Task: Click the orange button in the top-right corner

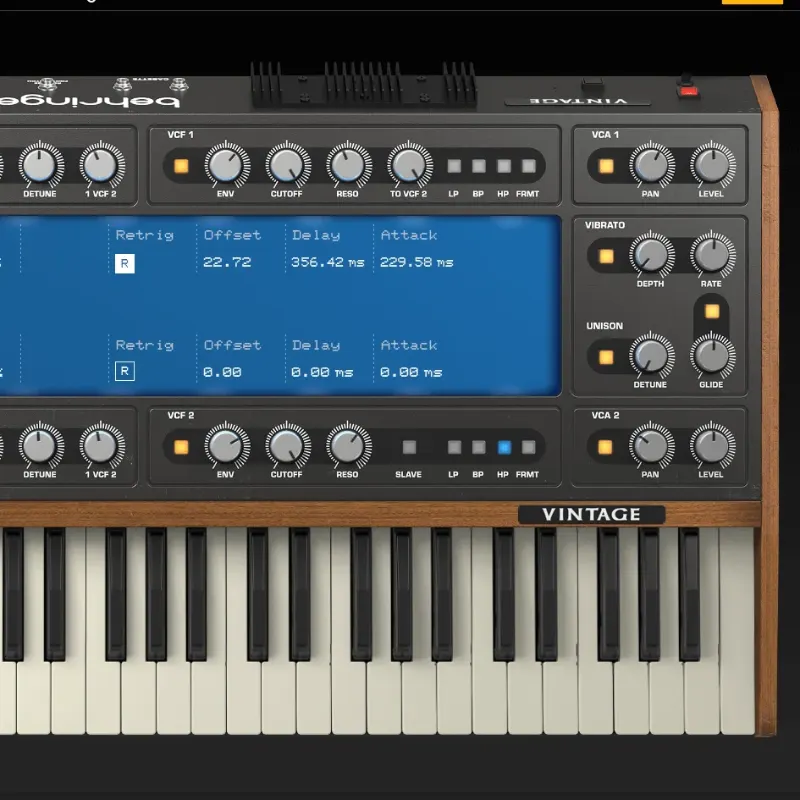Action: coord(752,2)
